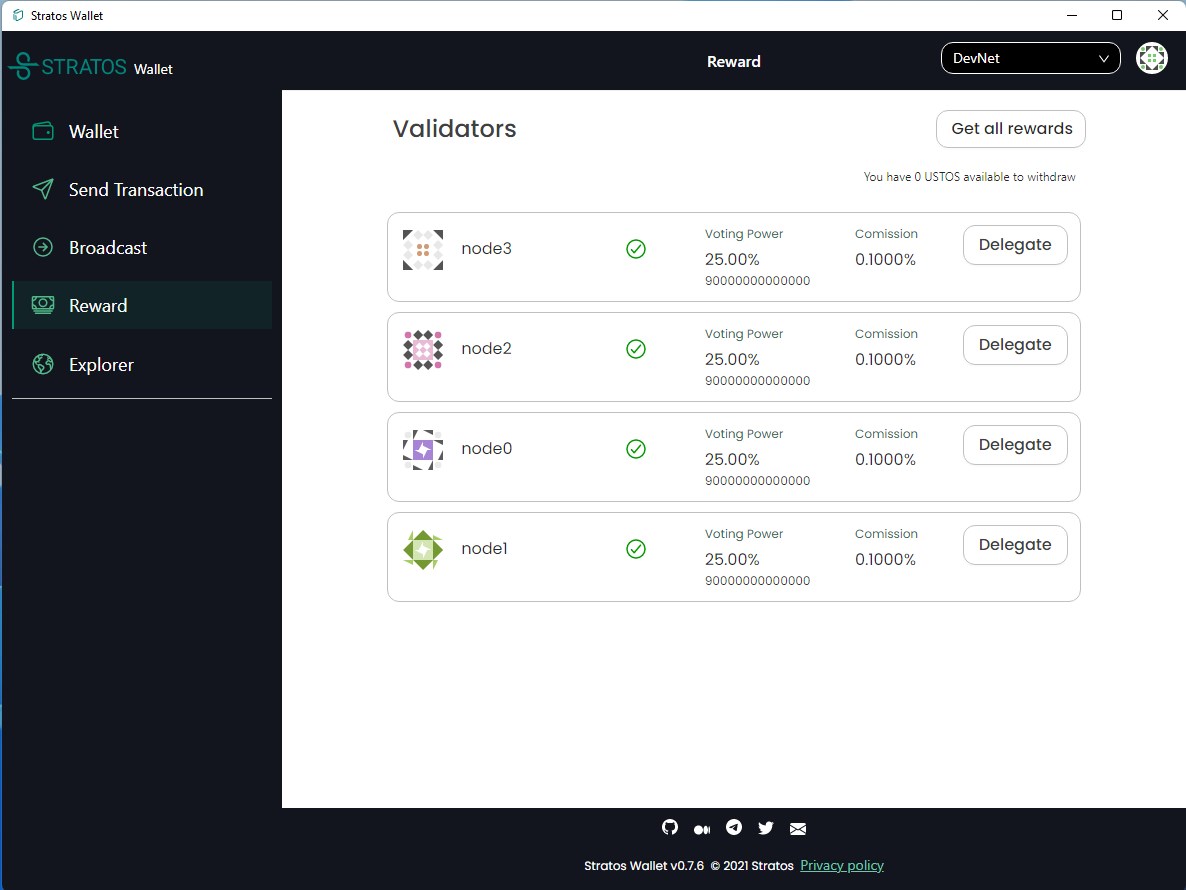This screenshot has width=1186, height=890.
Task: Open the Privacy policy link
Action: 841,865
